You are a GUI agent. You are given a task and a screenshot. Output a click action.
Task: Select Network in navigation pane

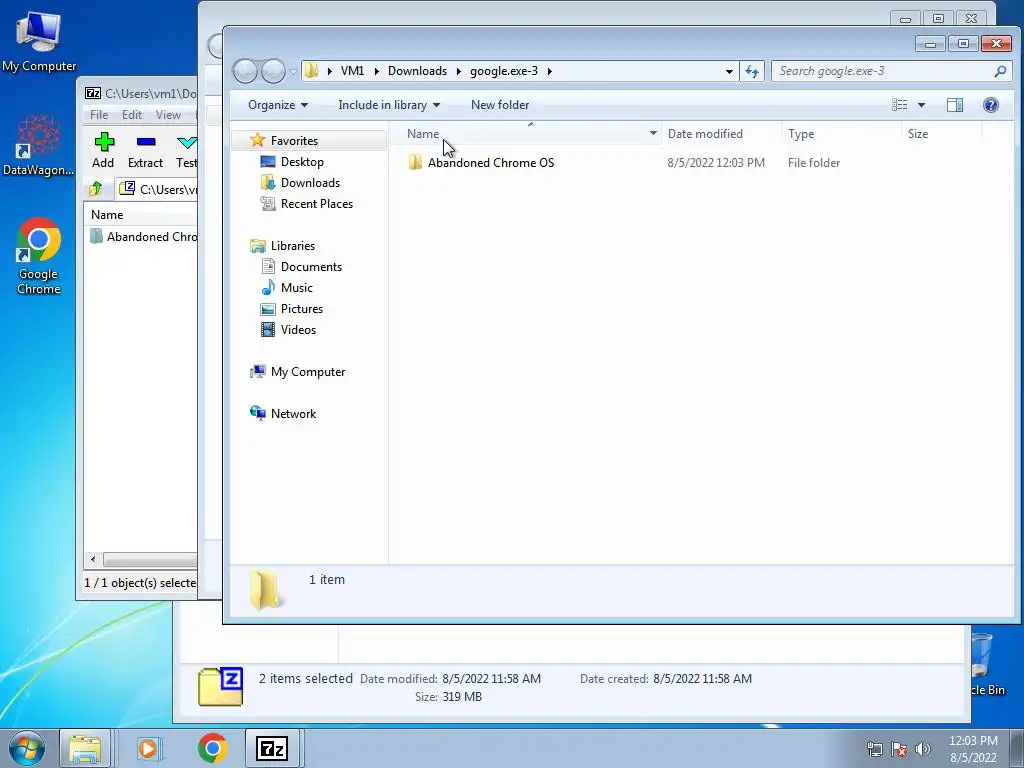(293, 413)
